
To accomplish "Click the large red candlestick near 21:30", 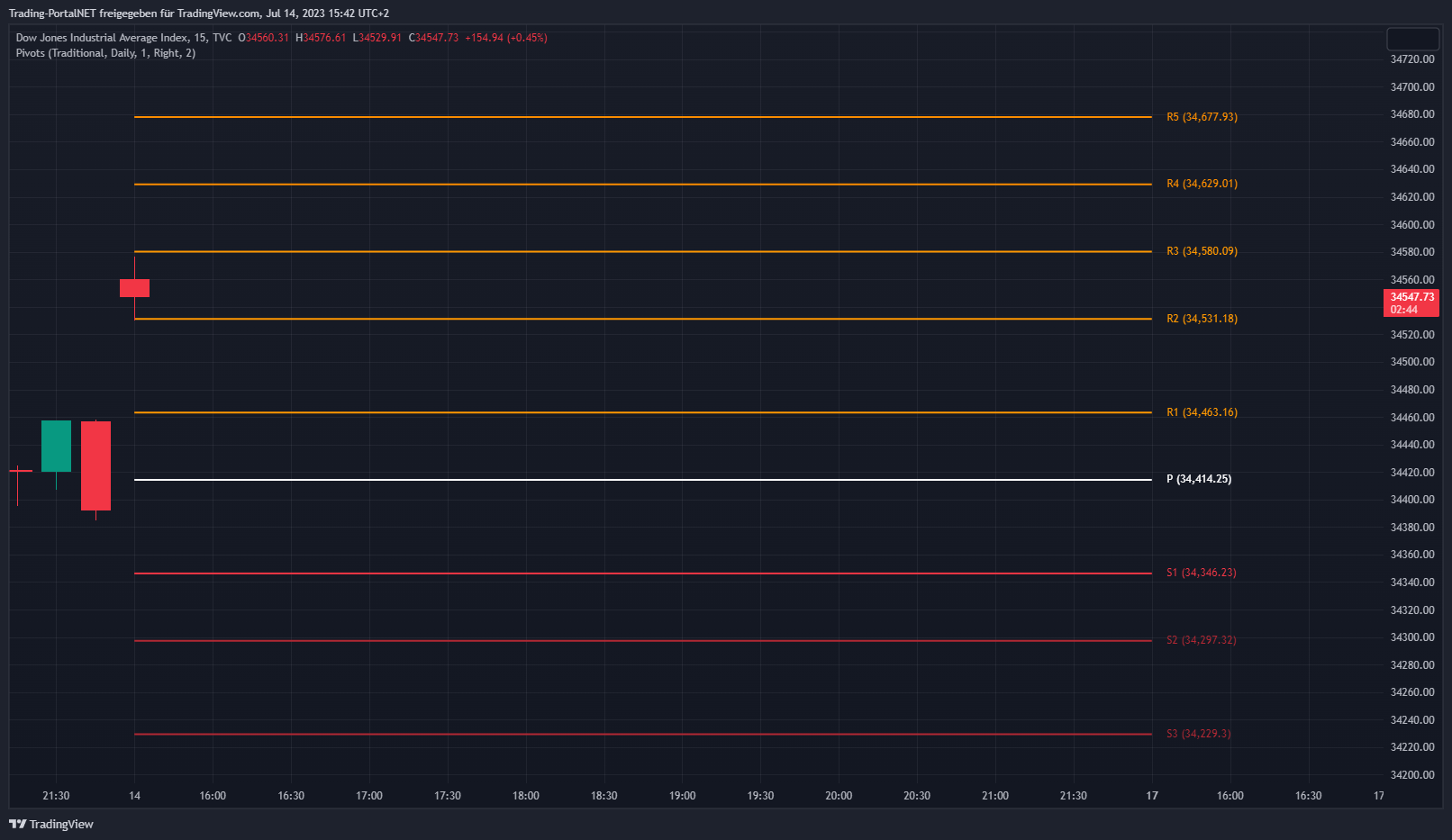I will [x=95, y=465].
